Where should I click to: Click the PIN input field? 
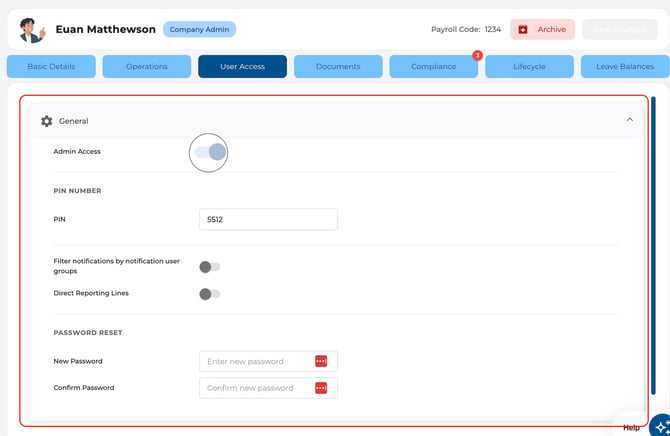(x=268, y=219)
